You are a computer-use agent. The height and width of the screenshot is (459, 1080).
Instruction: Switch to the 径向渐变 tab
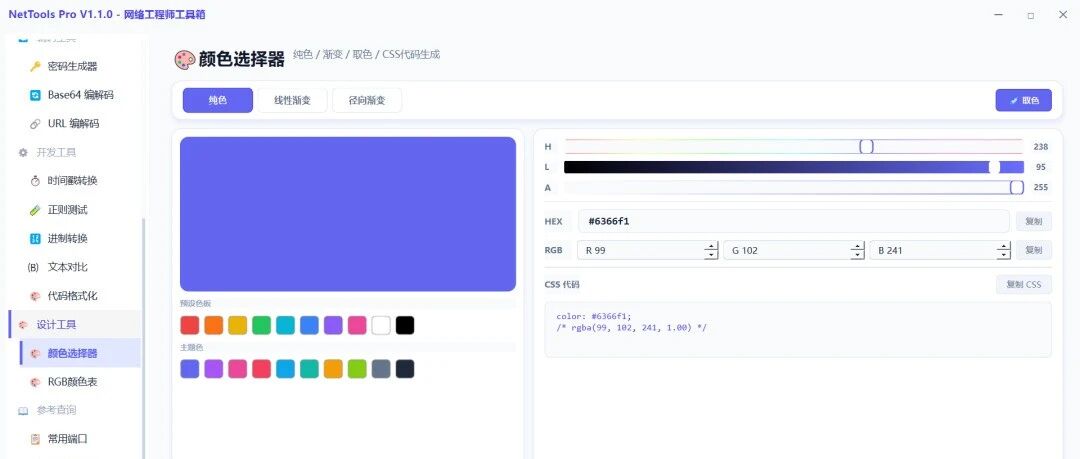coord(366,100)
